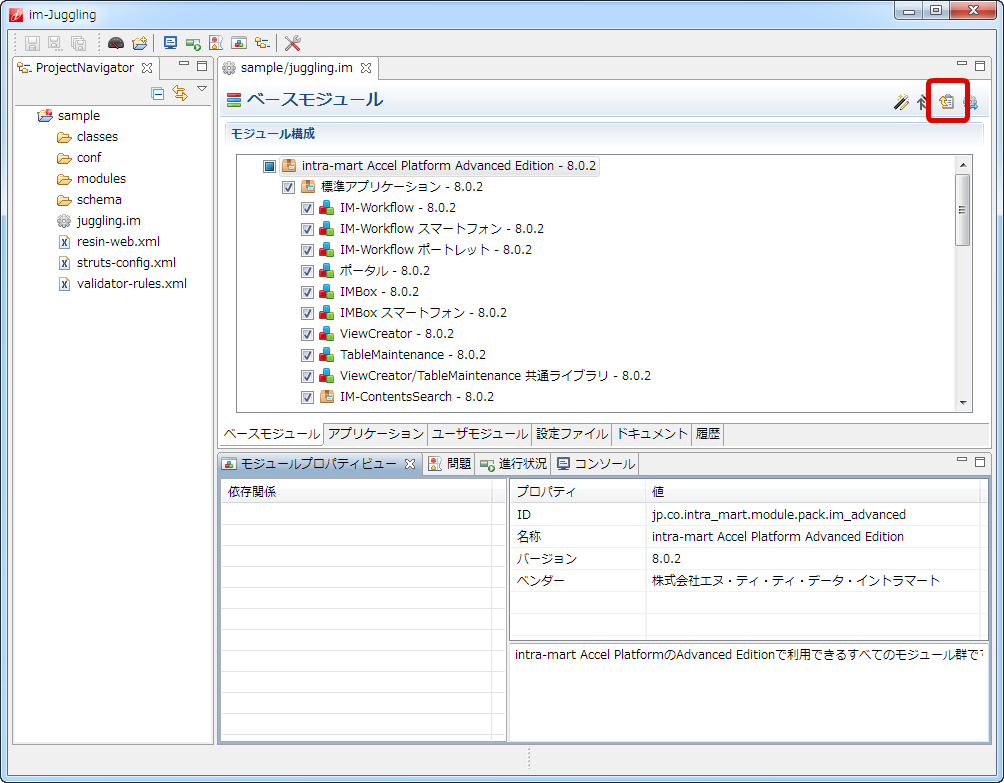This screenshot has width=1004, height=783.
Task: Maximize the ProjectNavigator panel
Action: (x=202, y=66)
